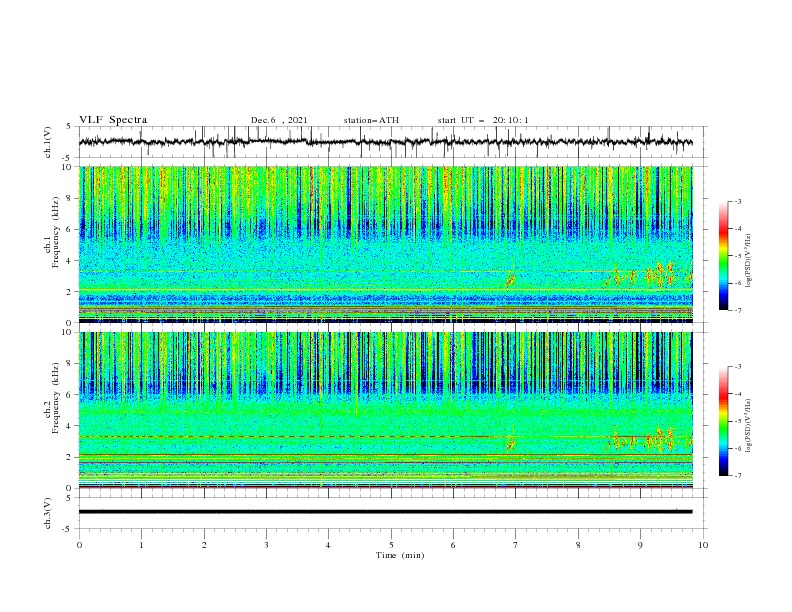
Task: Click the "5" tick on ch.1(V) axis
Action: (x=69, y=127)
